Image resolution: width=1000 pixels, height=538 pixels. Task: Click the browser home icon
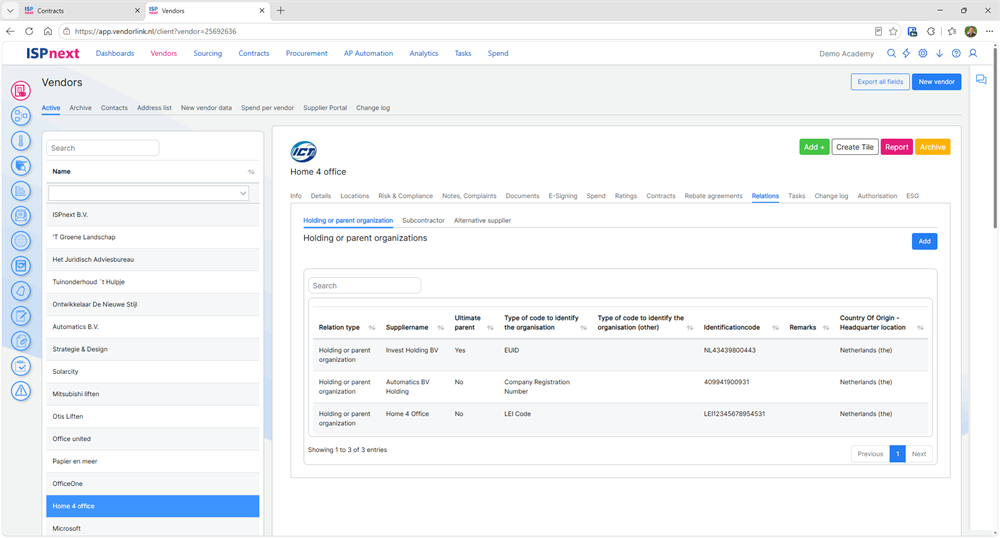48,31
